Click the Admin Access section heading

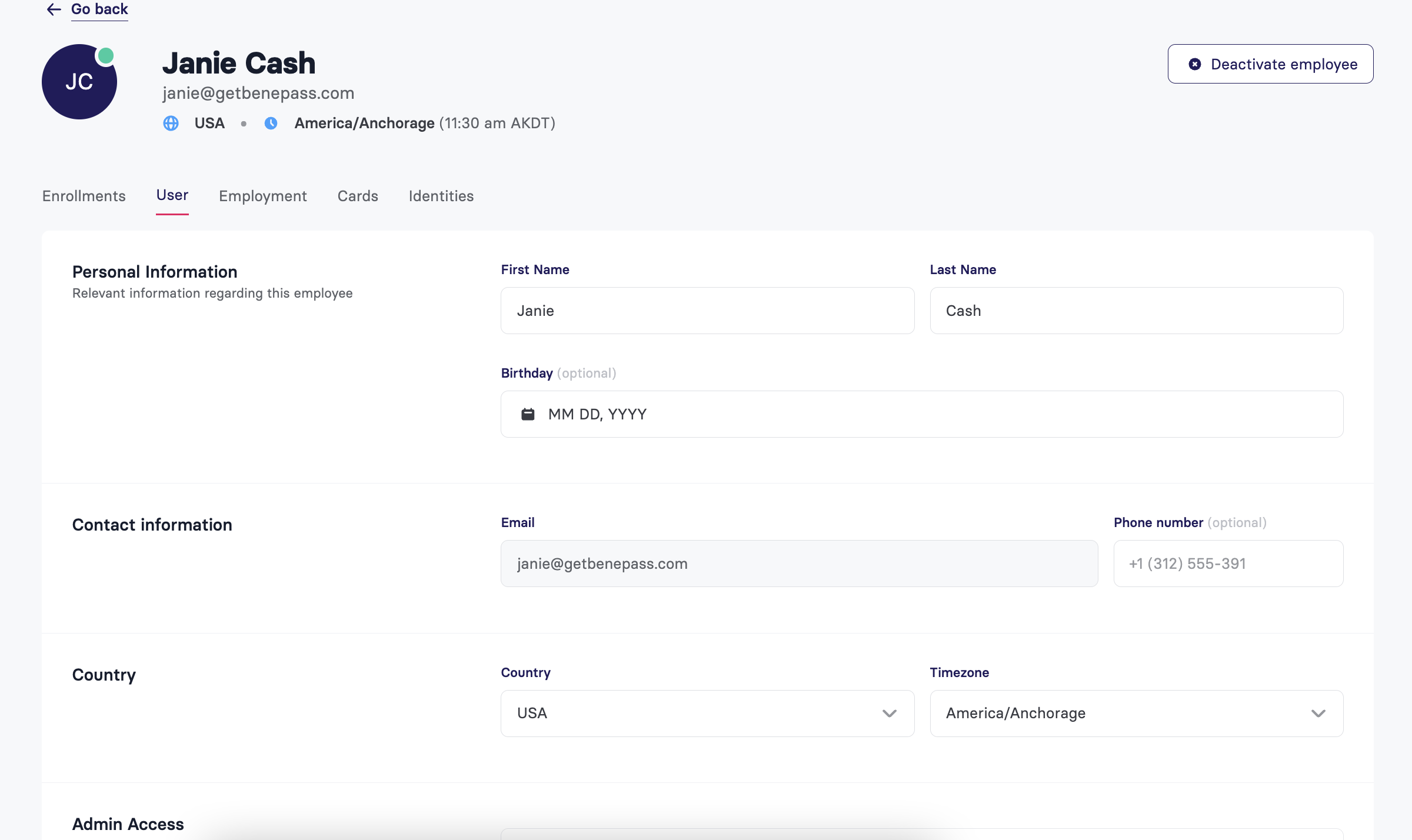[128, 824]
